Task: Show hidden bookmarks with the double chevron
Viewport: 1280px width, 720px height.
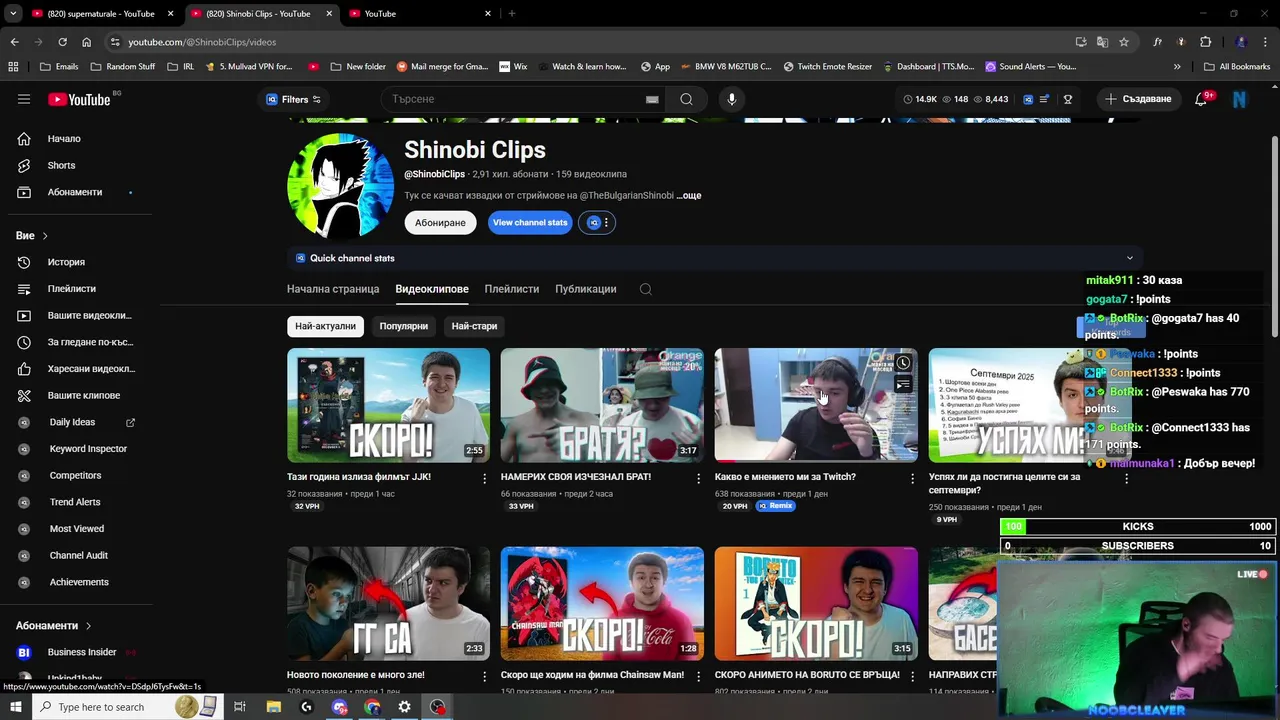Action: [x=1177, y=67]
